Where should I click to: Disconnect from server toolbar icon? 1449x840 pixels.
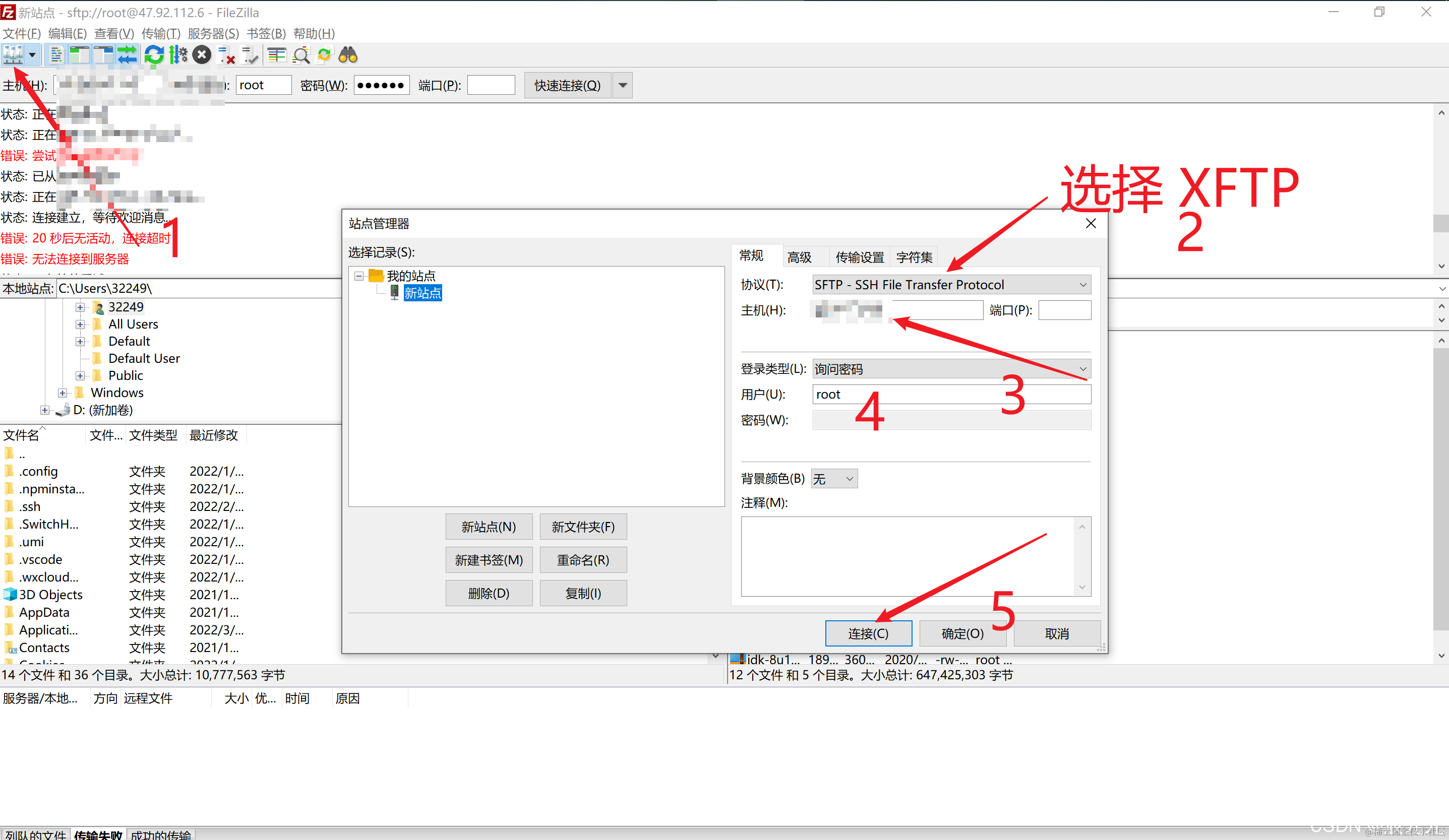(x=226, y=55)
